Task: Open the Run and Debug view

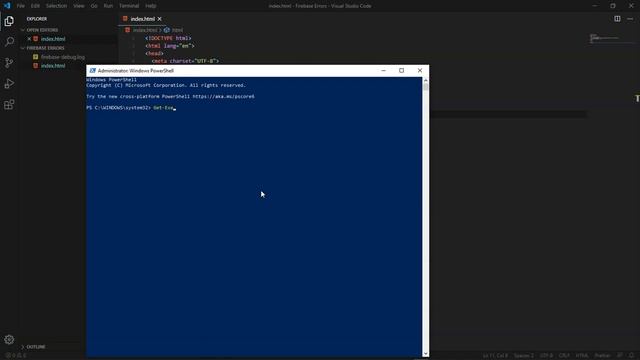Action: coord(9,83)
